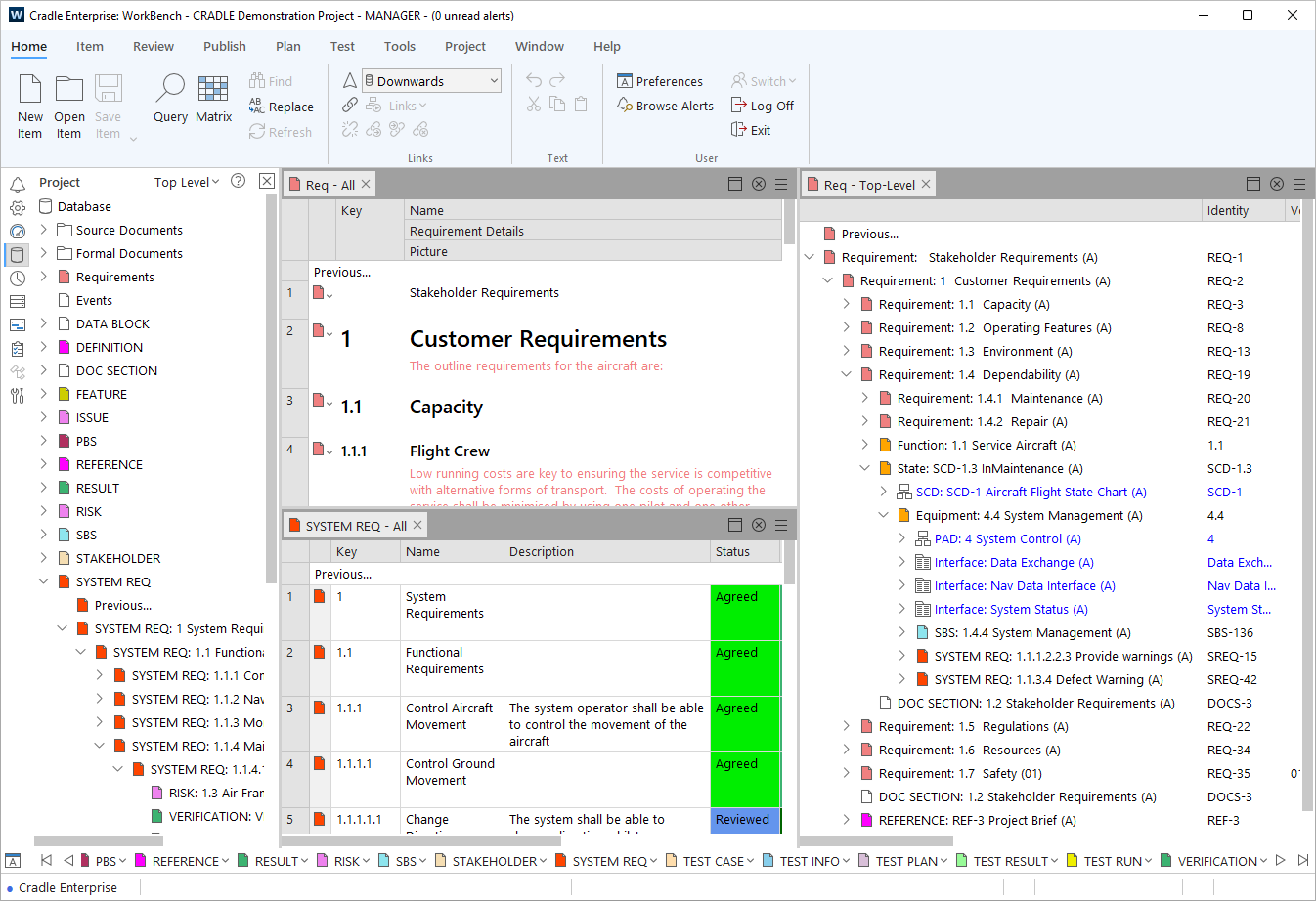The image size is (1316, 901).
Task: Collapse the Equipment 4.4 System Management node
Action: pos(884,515)
